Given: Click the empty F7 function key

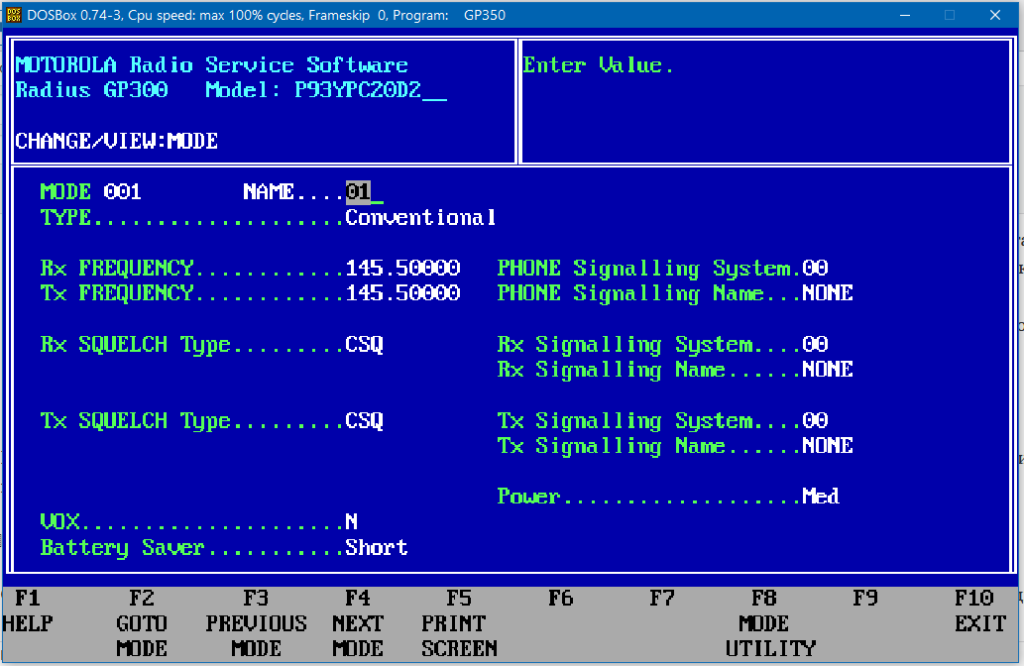Looking at the screenshot, I should (662, 598).
